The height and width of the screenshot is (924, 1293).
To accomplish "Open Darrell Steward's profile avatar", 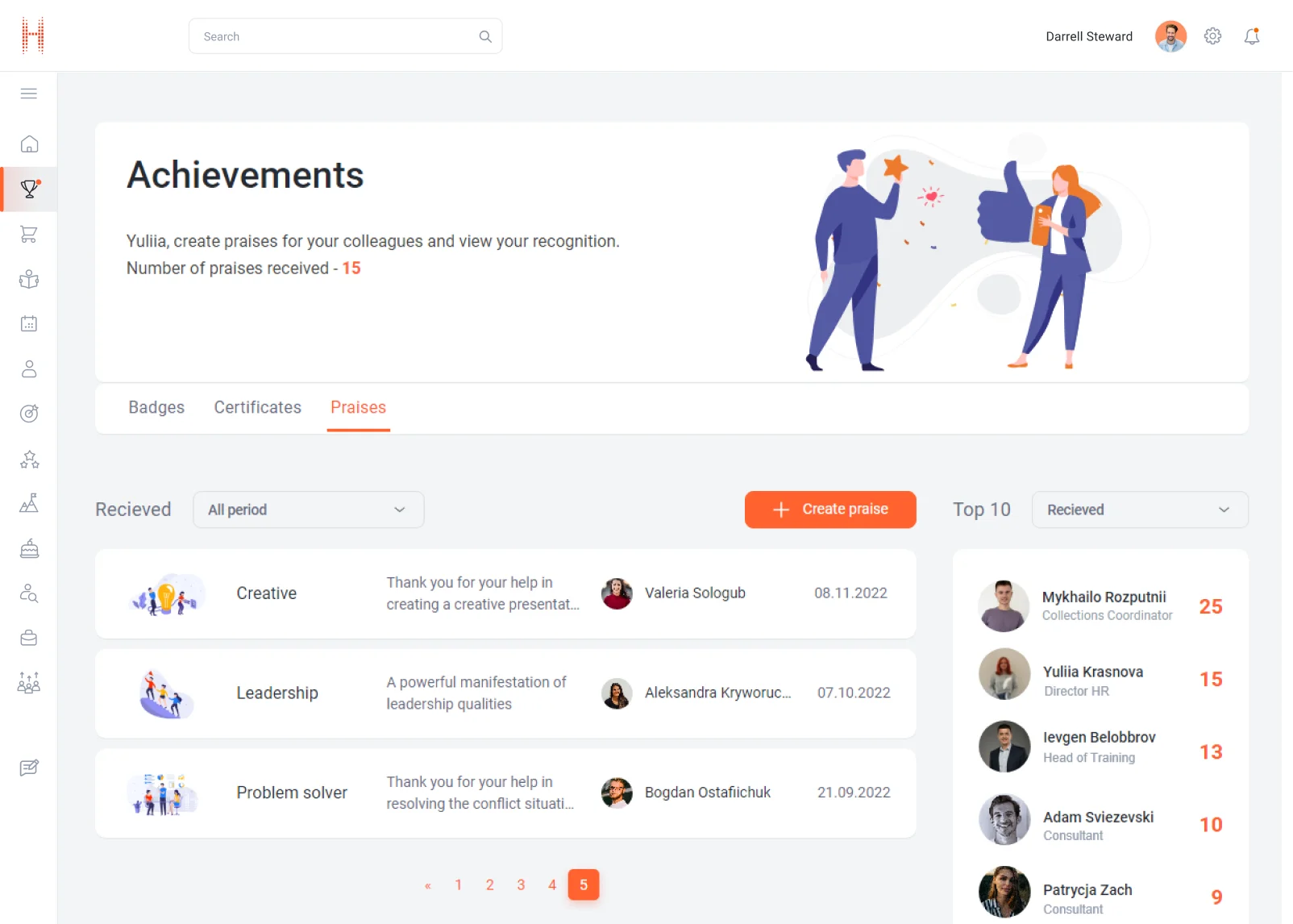I will tap(1170, 36).
